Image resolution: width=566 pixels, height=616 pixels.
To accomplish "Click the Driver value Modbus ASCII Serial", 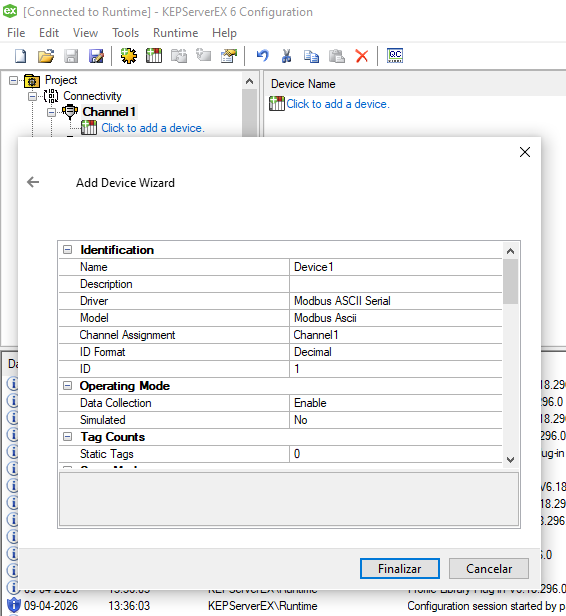I will (396, 301).
